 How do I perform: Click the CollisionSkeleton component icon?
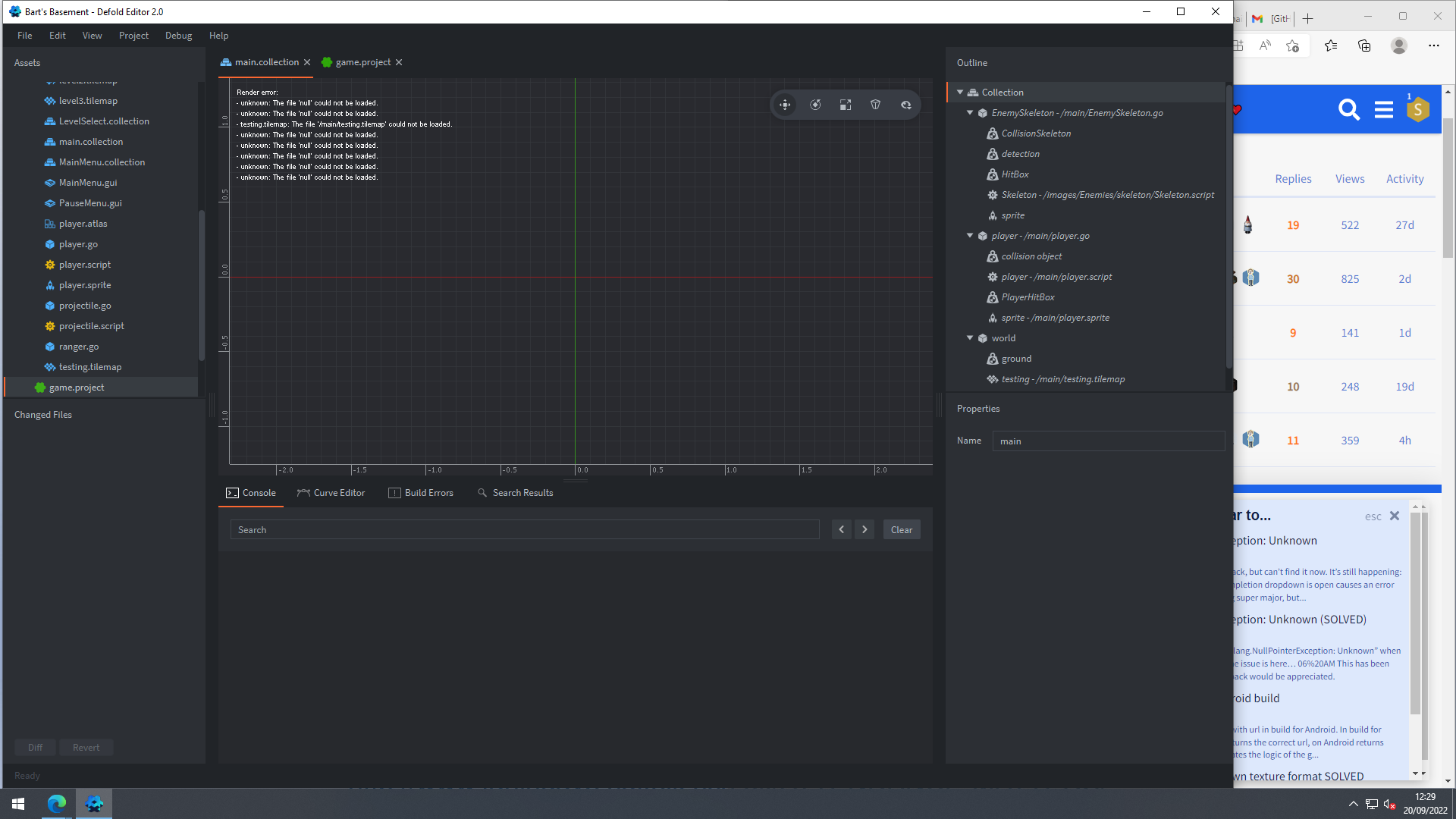point(992,133)
